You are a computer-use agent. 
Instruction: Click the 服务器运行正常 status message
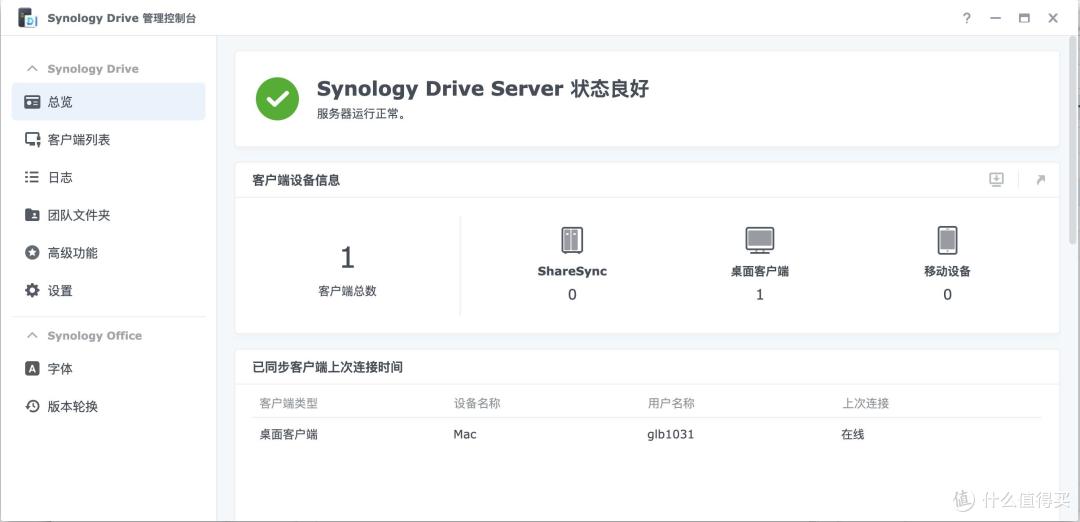coord(361,114)
